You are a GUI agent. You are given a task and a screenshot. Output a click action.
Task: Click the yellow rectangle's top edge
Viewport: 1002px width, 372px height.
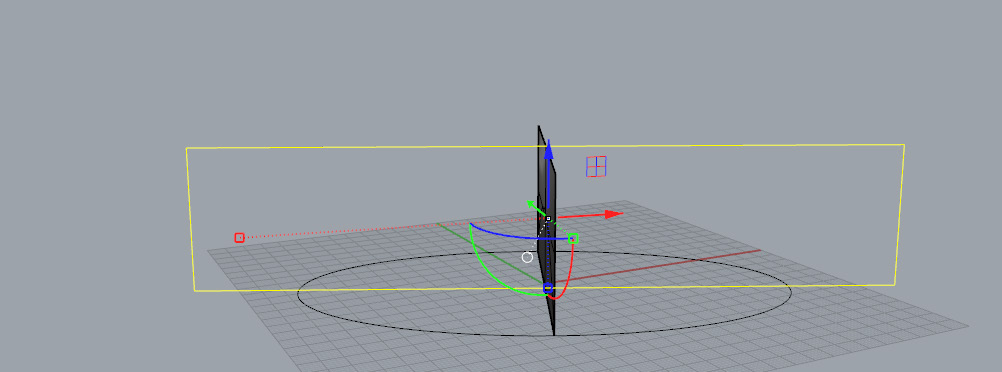(544, 146)
